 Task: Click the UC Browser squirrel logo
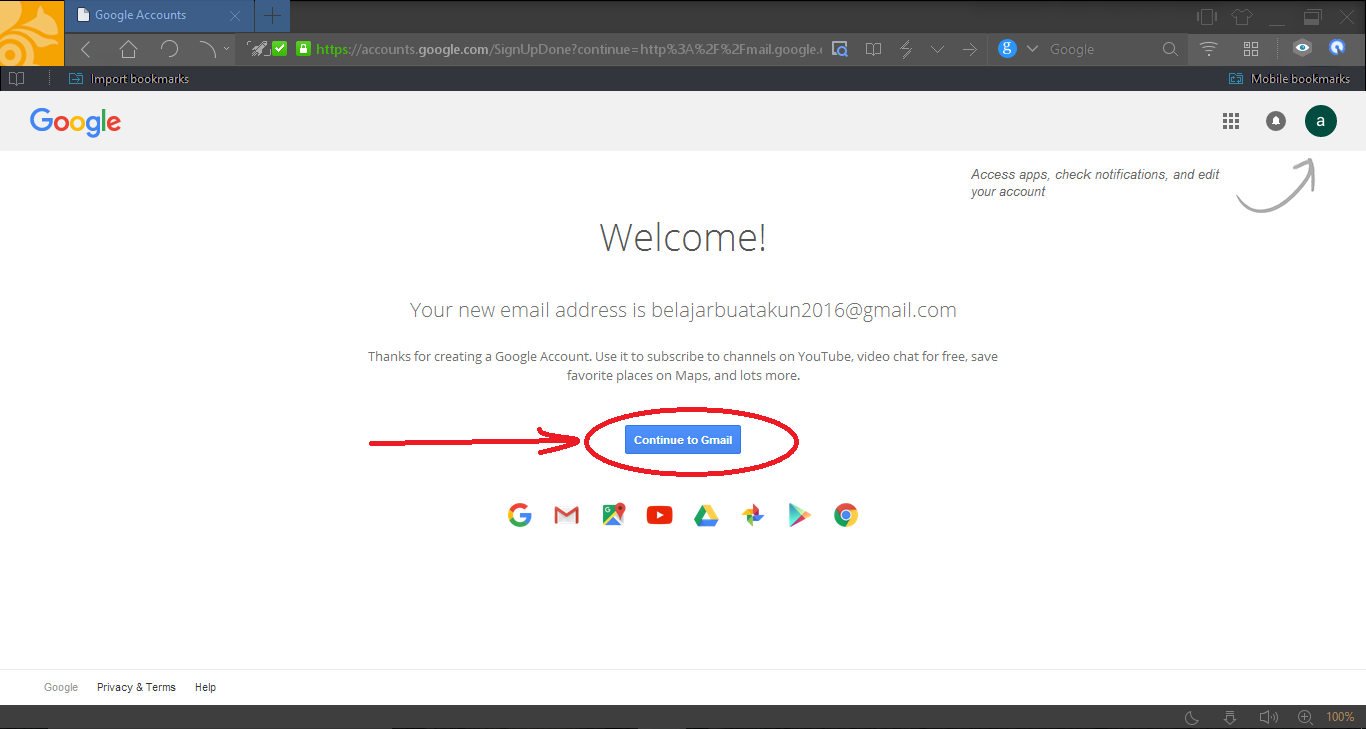pos(30,32)
